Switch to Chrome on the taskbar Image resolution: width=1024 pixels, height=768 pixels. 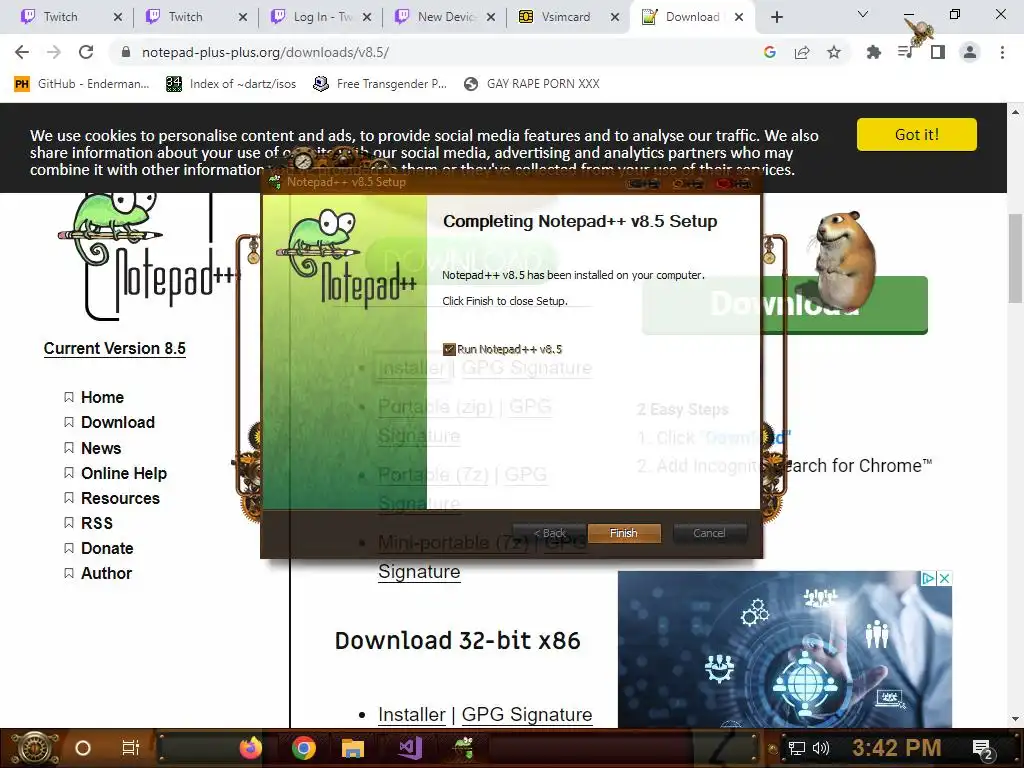click(304, 748)
